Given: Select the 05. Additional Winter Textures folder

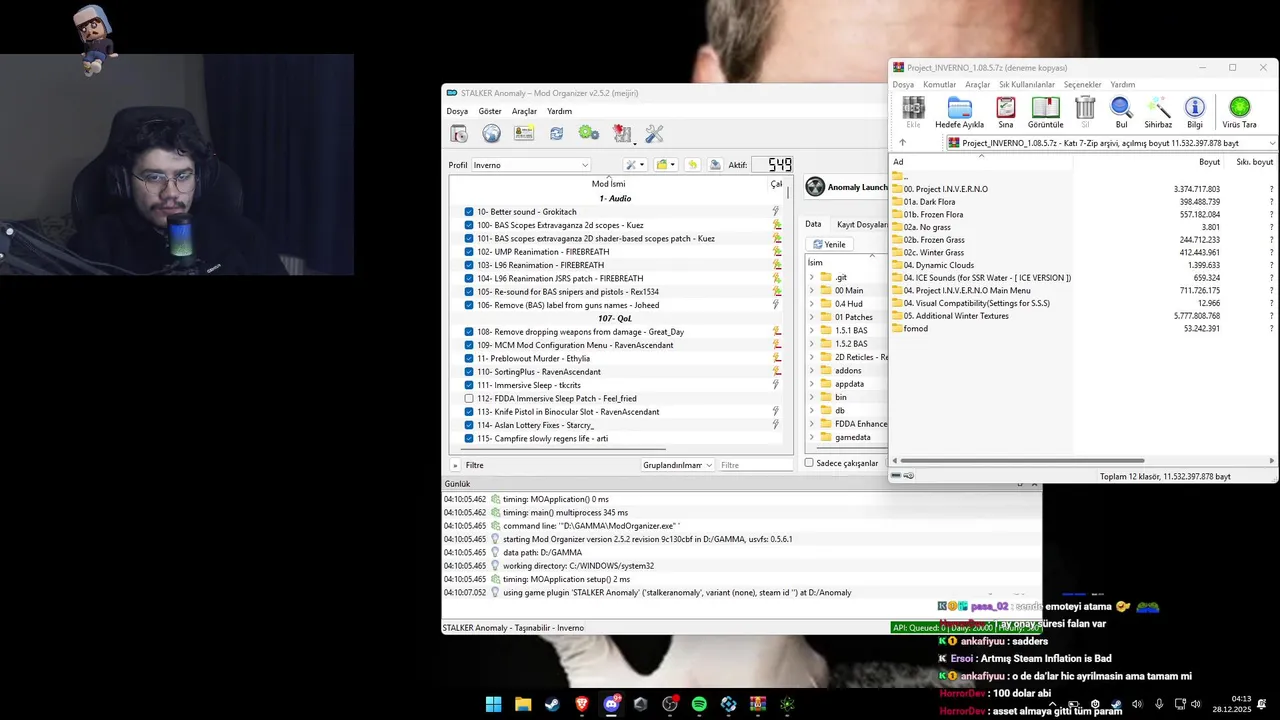Looking at the screenshot, I should 956,316.
